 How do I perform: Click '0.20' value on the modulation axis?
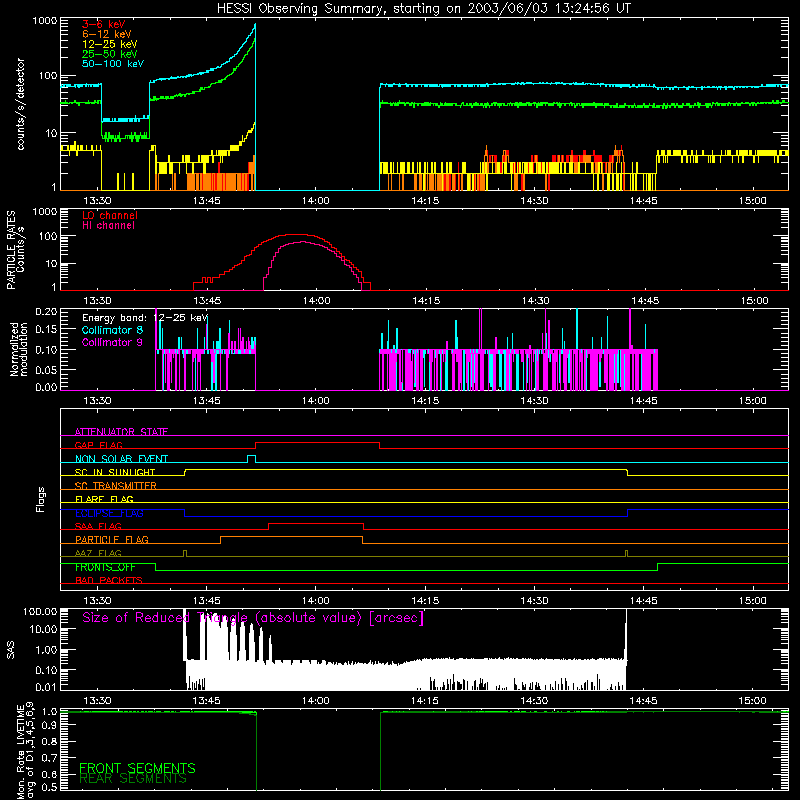(x=46, y=311)
